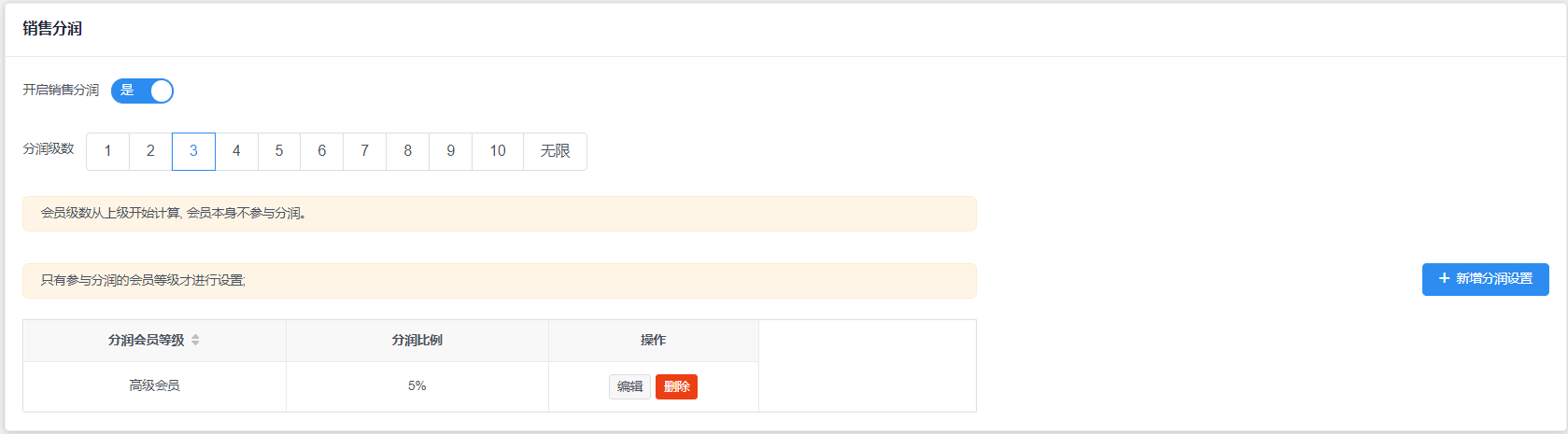Set 分润级数 to 6
The image size is (1568, 434).
point(322,151)
